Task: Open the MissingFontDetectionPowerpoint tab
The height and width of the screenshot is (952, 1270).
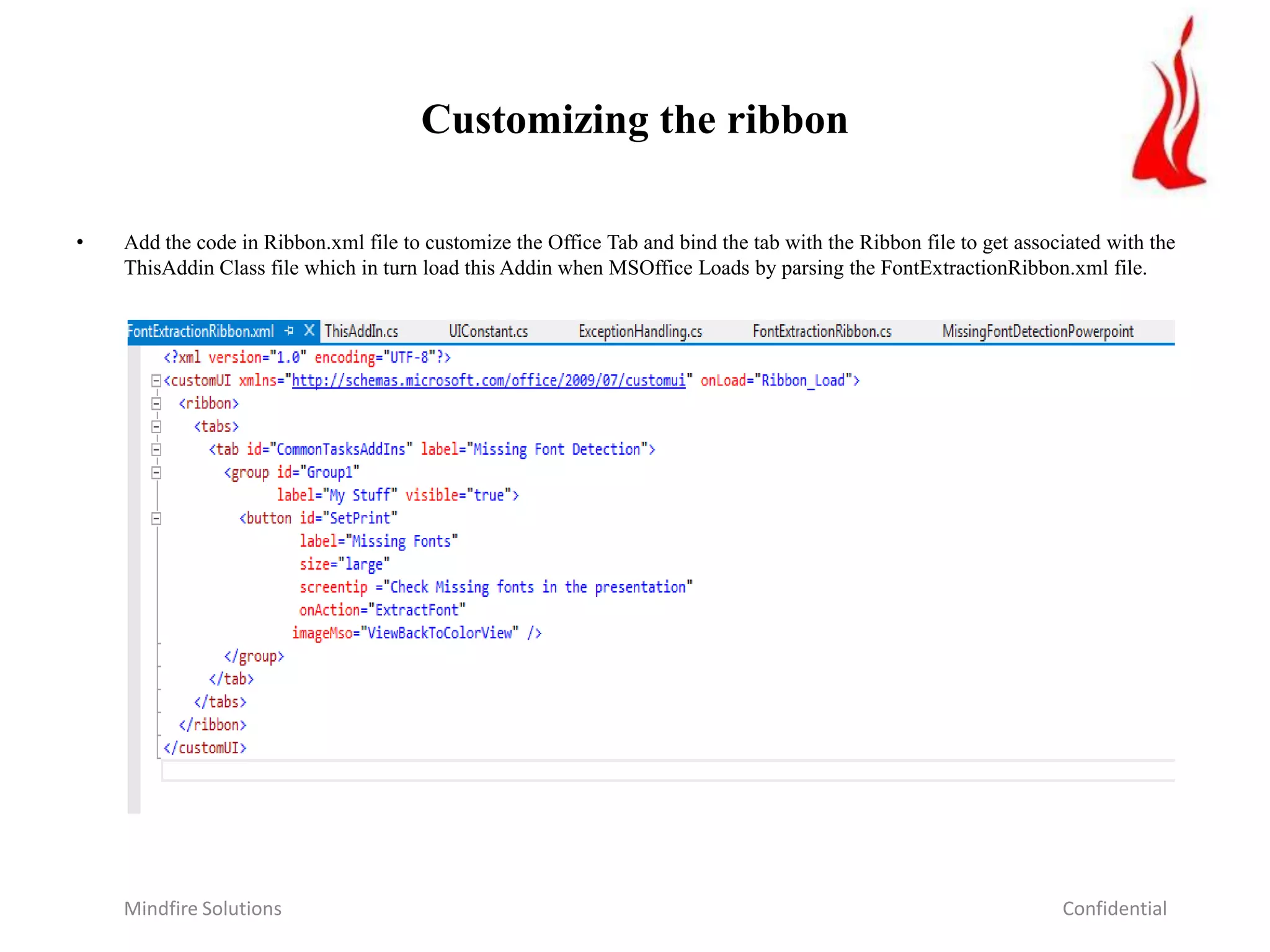Action: [x=1037, y=332]
